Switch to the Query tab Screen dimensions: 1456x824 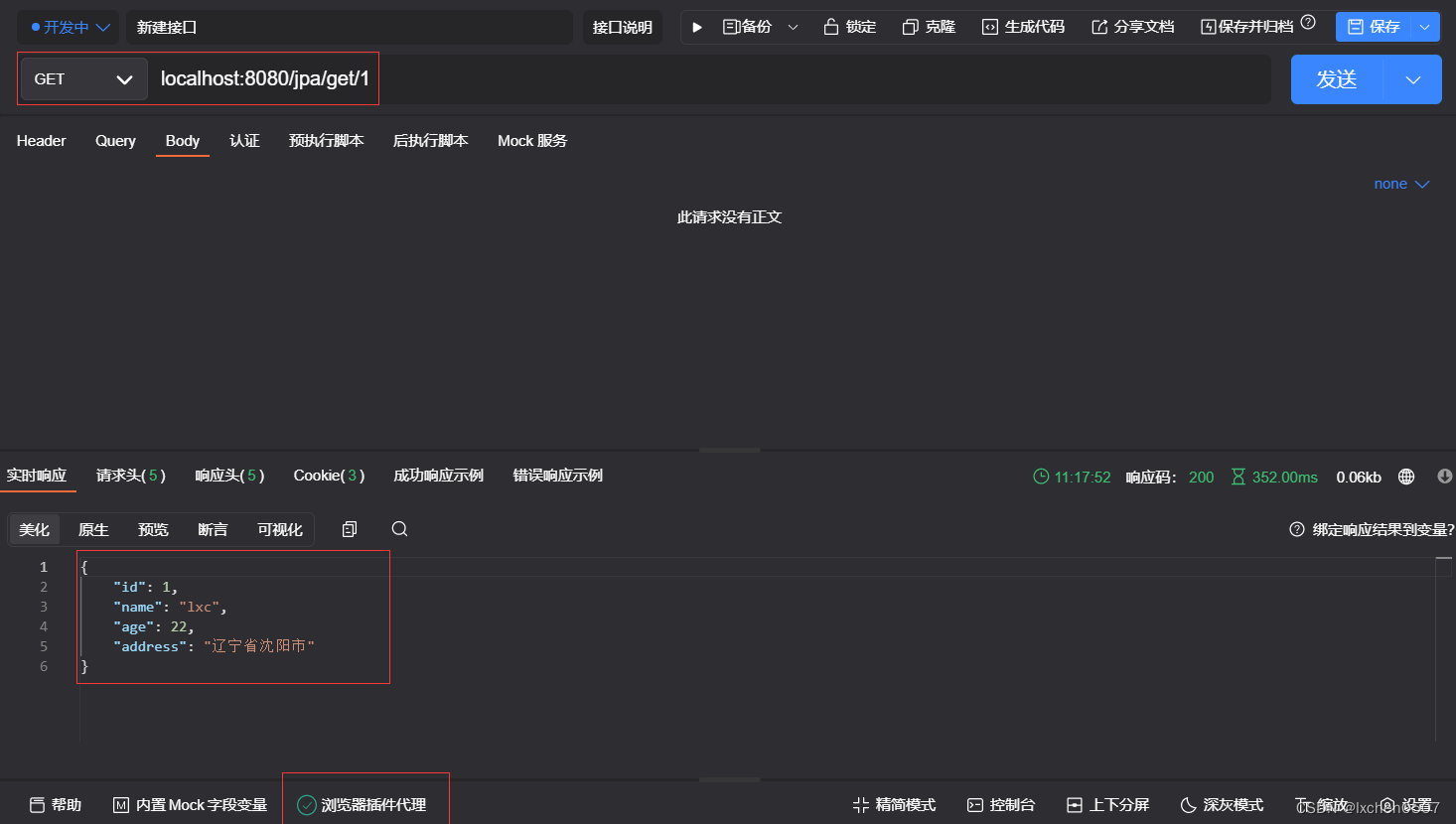[115, 141]
